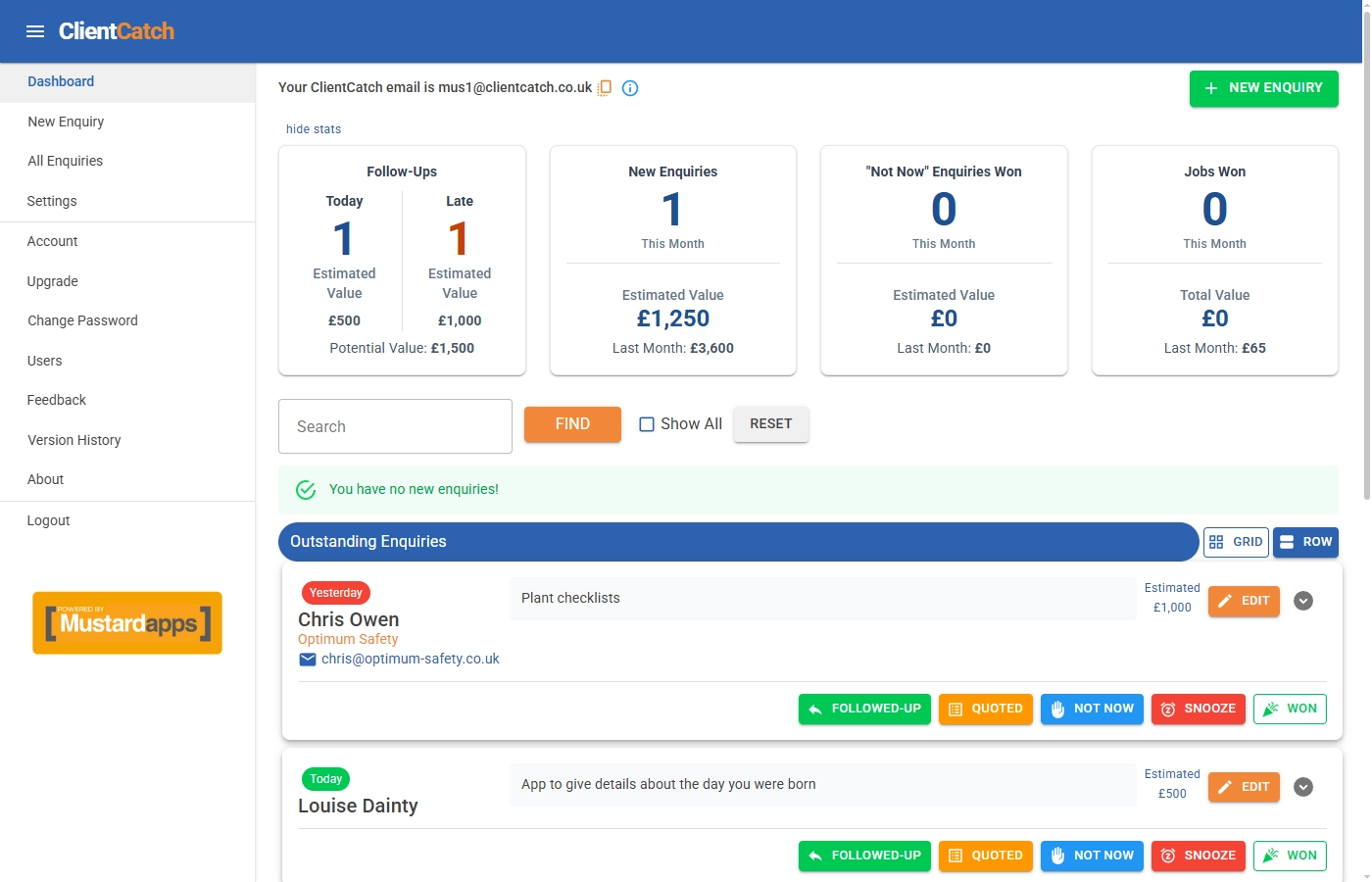
Task: Open Users page
Action: point(127,361)
